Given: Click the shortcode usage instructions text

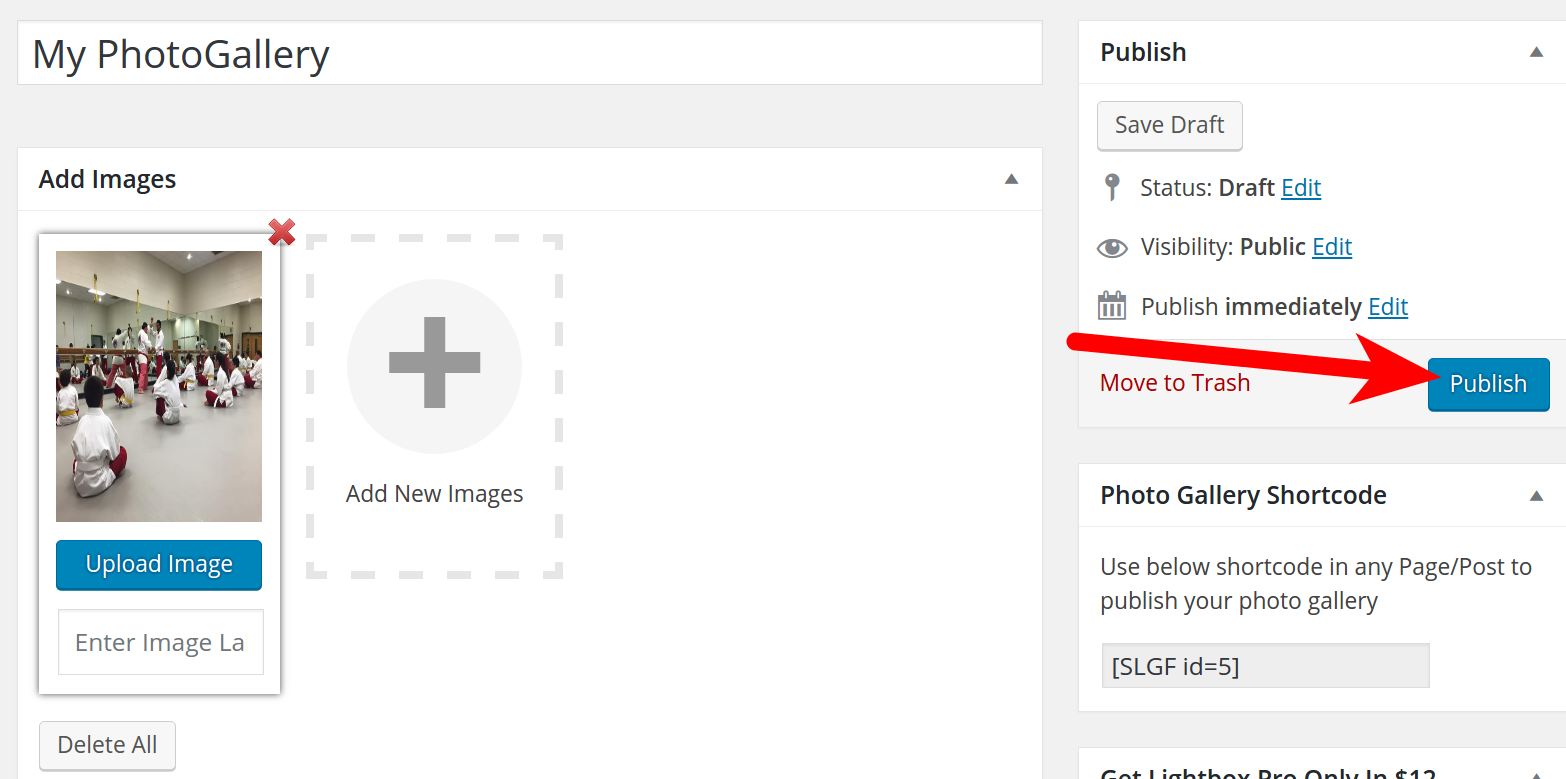Looking at the screenshot, I should tap(1316, 584).
